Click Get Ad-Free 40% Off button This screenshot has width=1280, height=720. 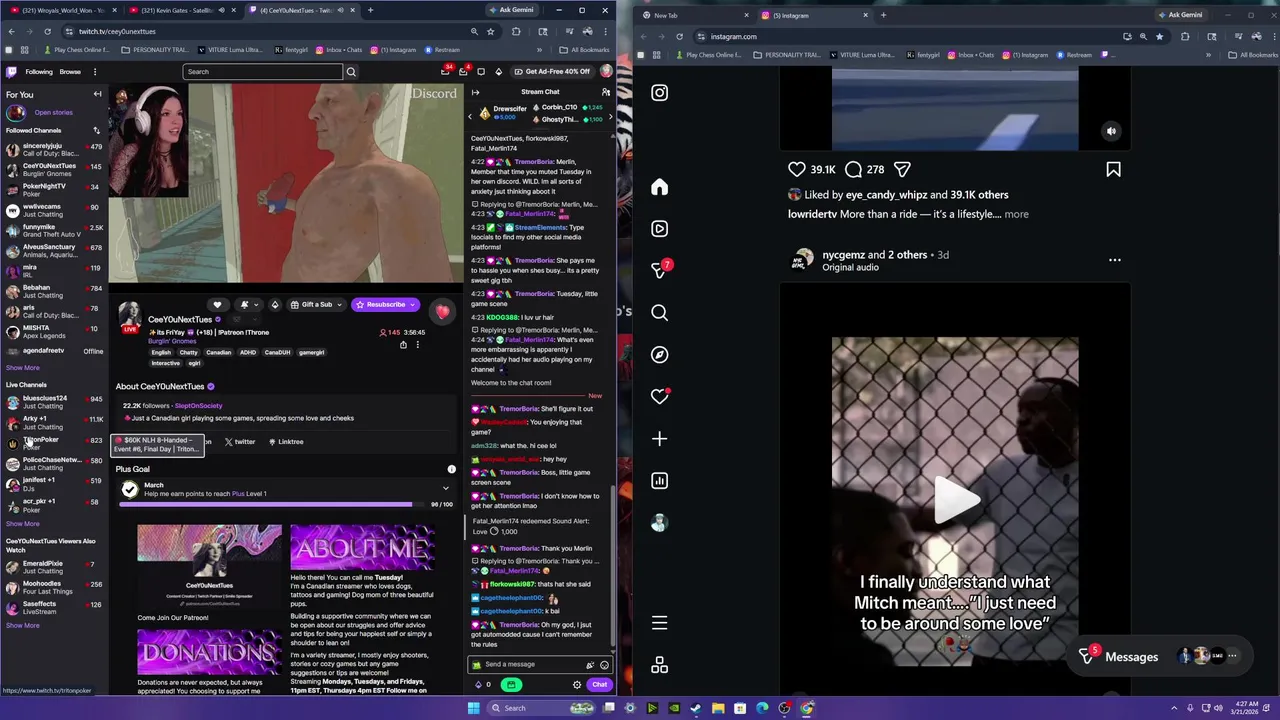(552, 72)
